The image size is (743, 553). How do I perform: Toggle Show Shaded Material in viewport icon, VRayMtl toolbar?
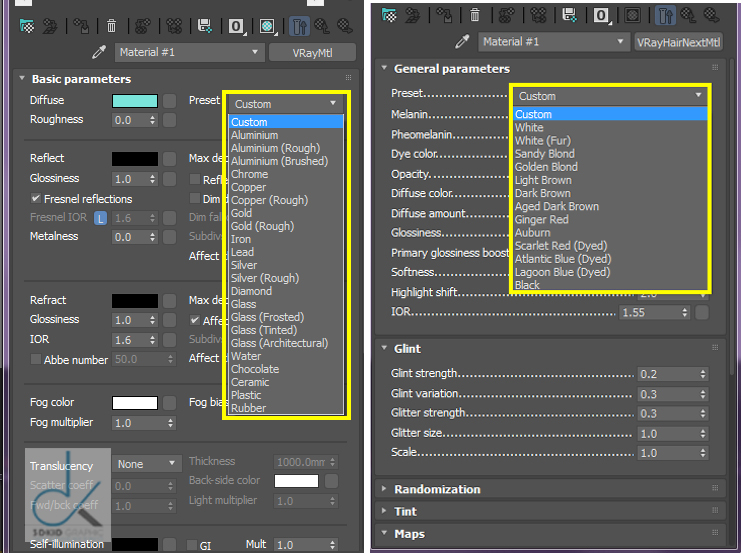click(x=267, y=26)
